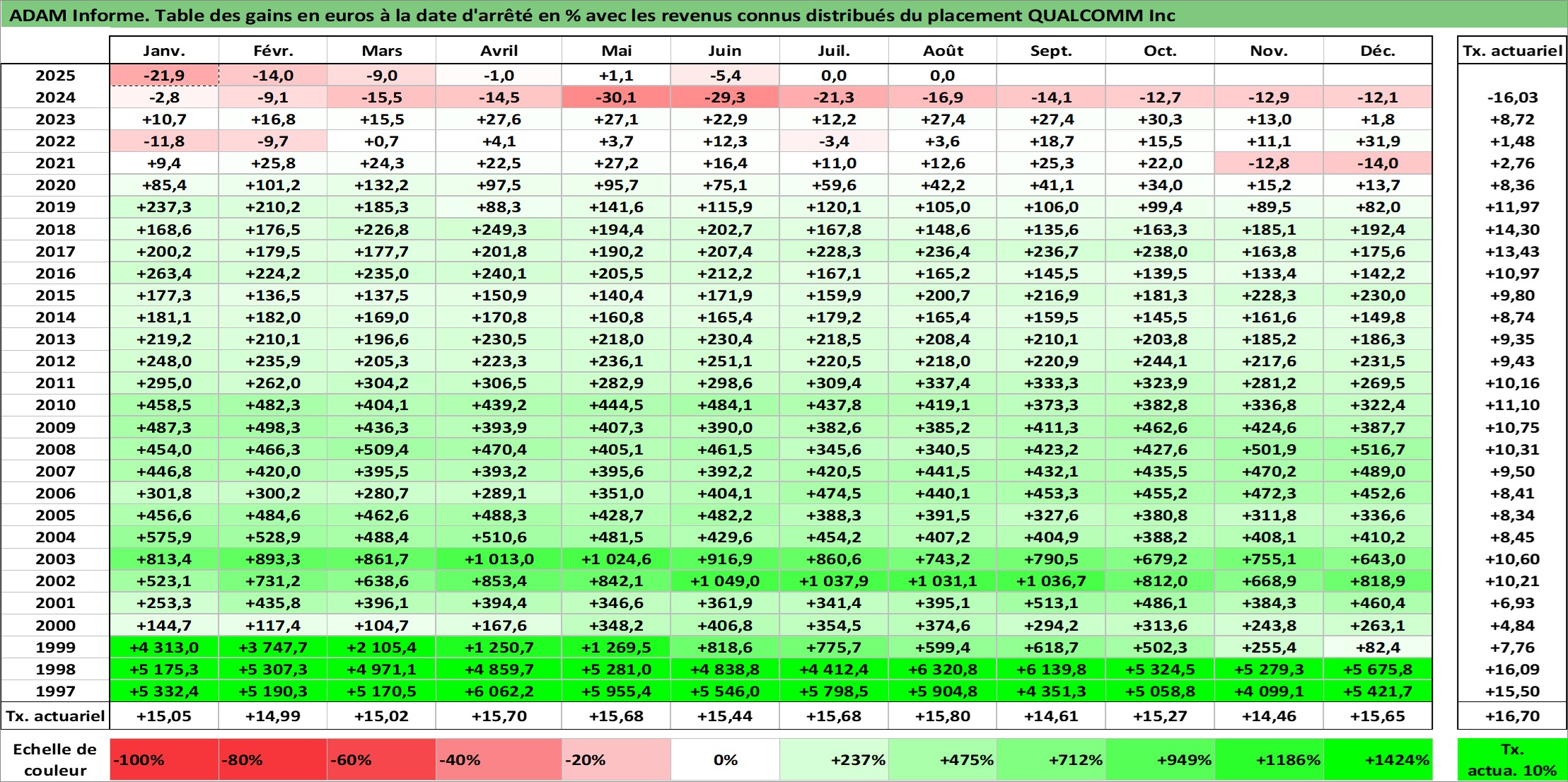
Task: Click the +1 013,0 cell for April 2003
Action: 499,559
